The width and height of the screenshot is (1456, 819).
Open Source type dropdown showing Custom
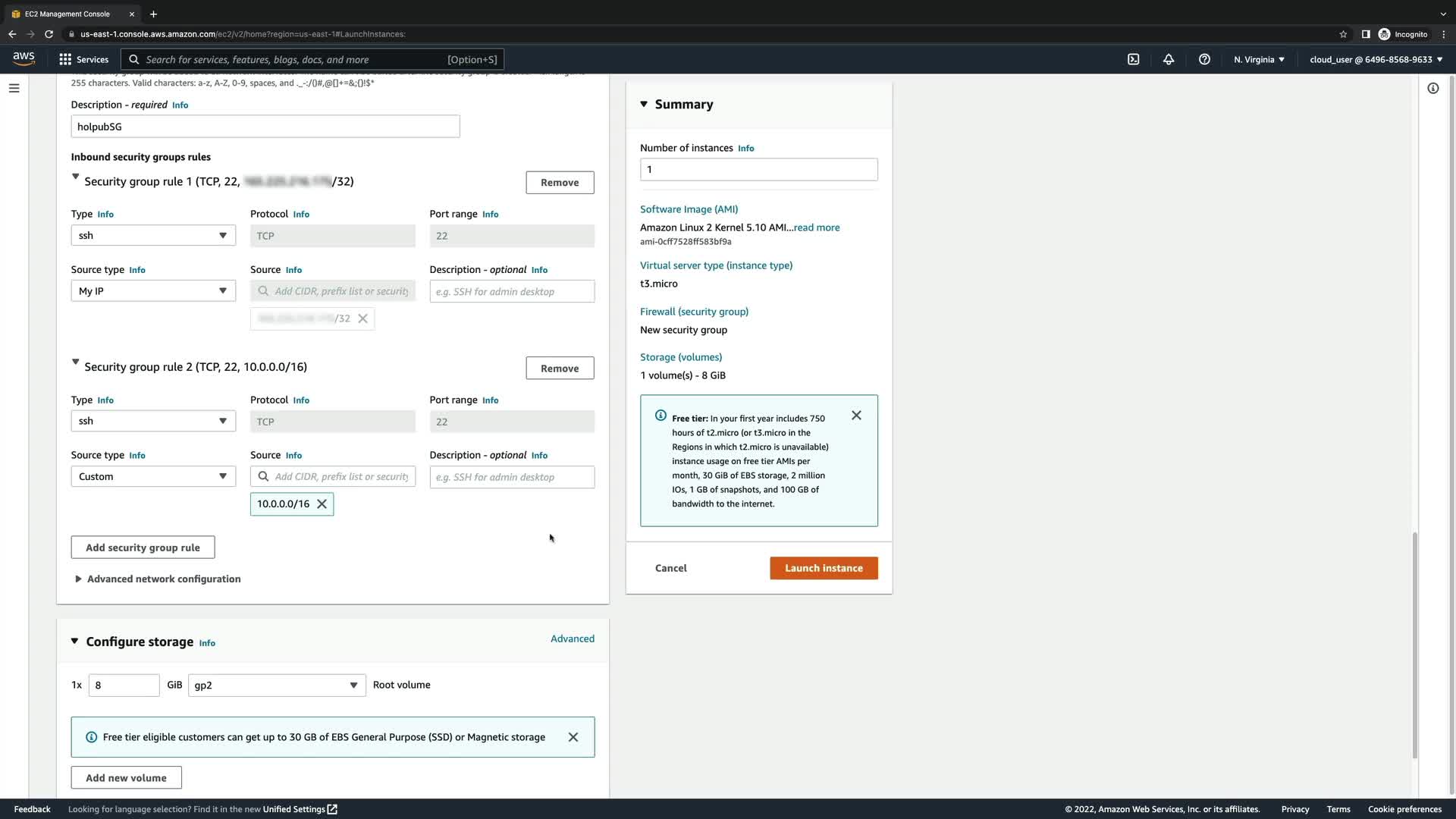click(x=153, y=476)
